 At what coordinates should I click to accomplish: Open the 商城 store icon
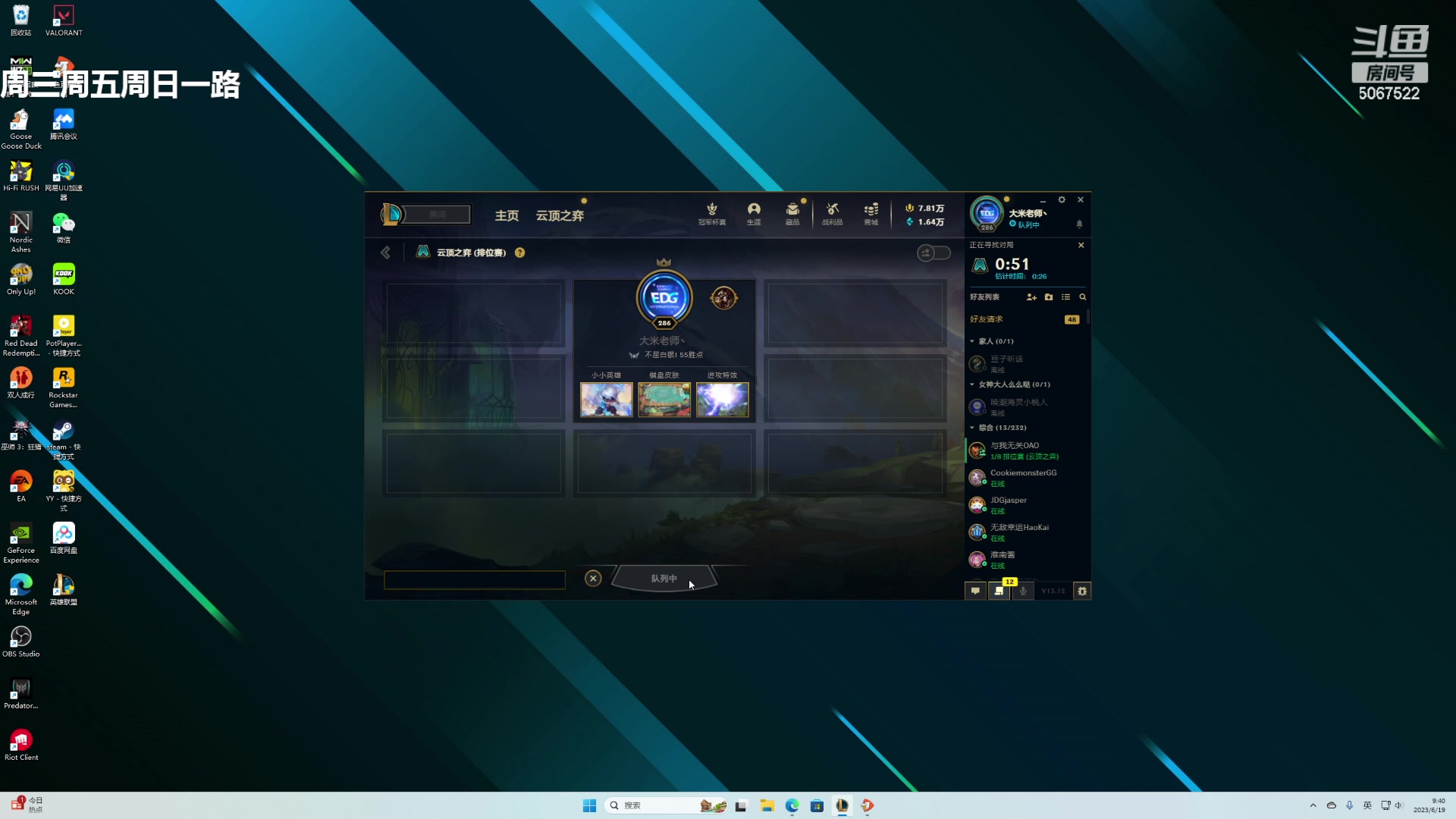point(871,214)
